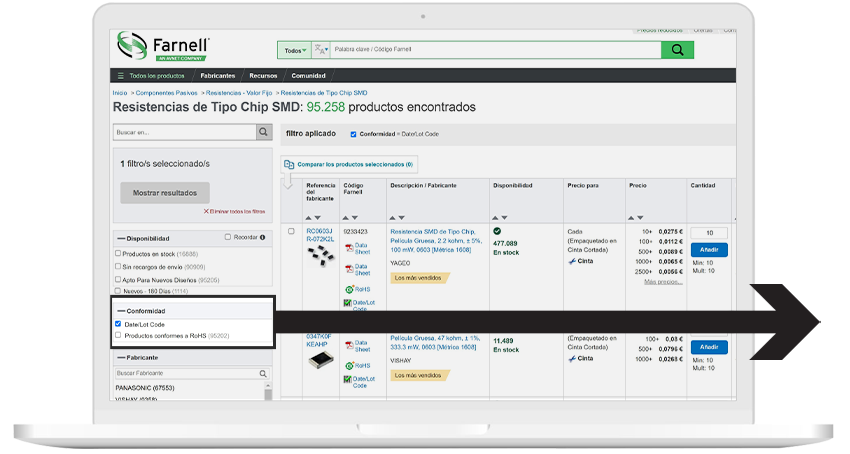Click Más precios link
The image size is (850, 454).
point(663,282)
